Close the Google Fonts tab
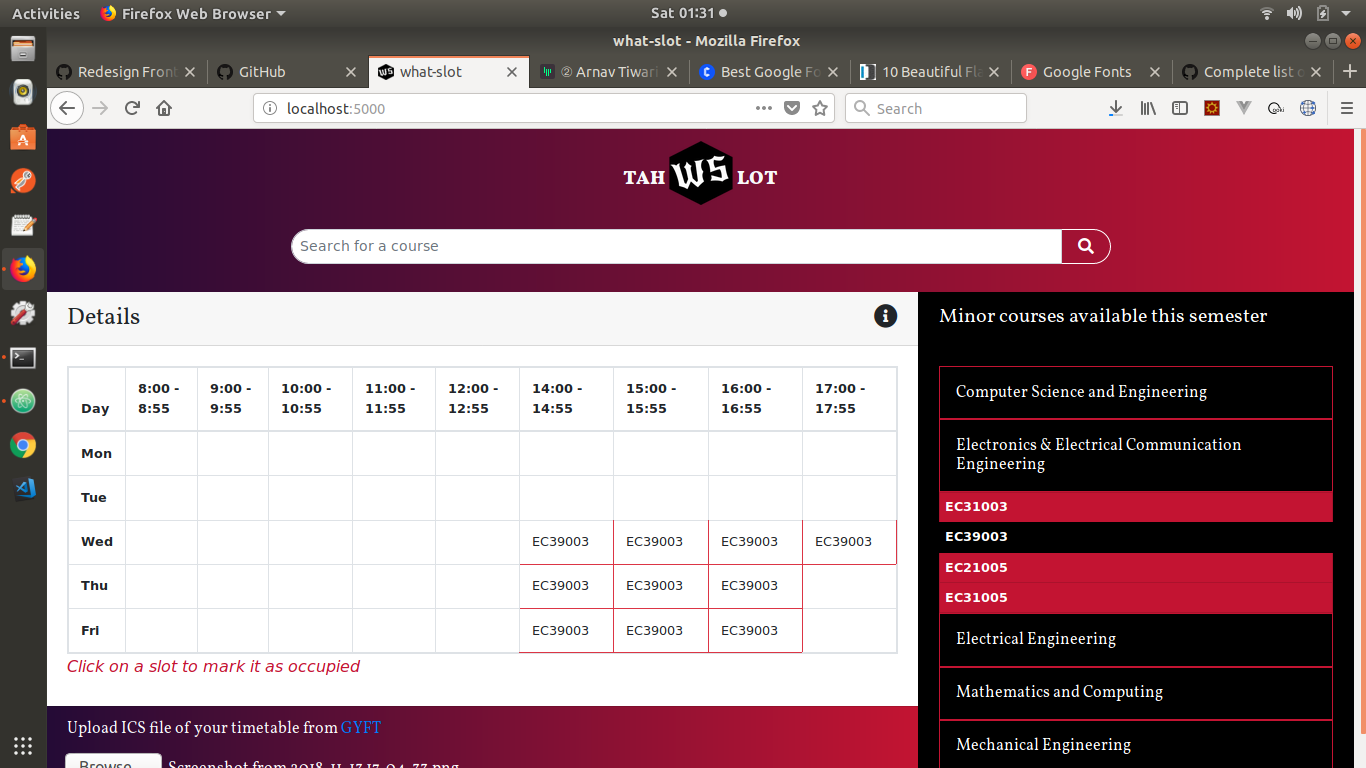Image resolution: width=1366 pixels, height=768 pixels. (x=1155, y=72)
